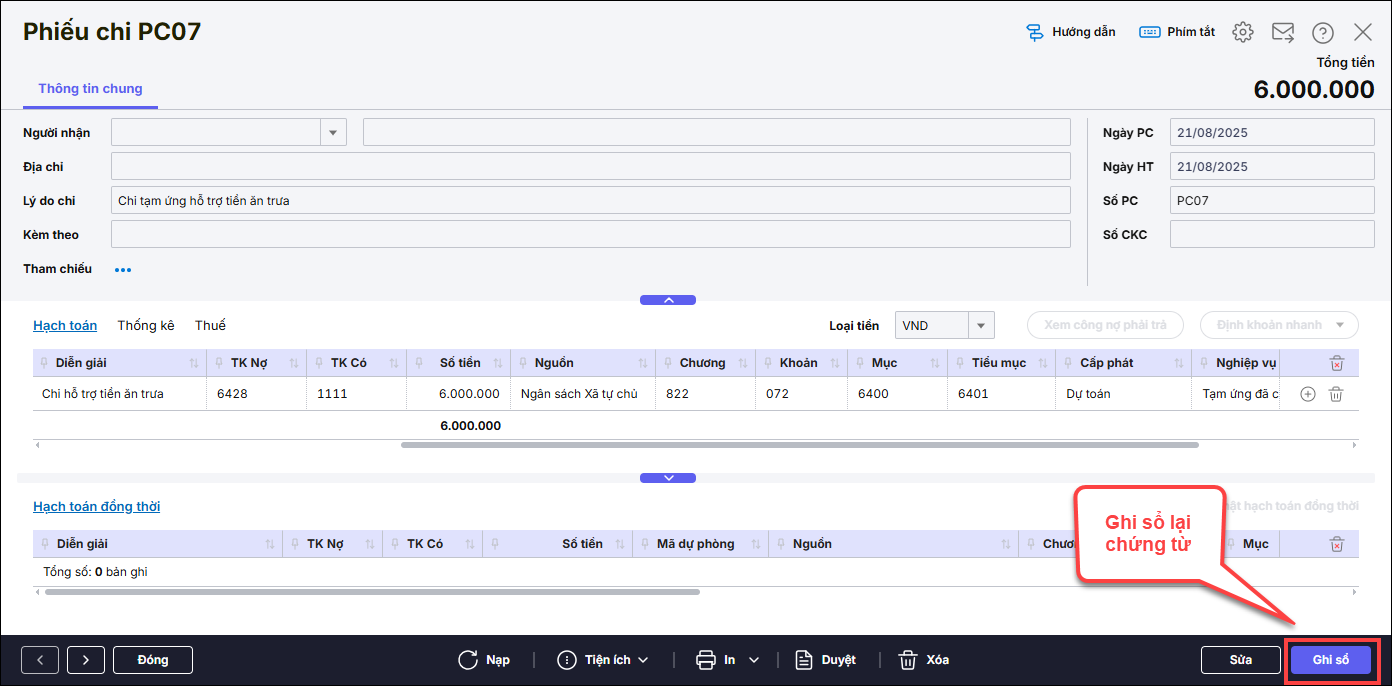The height and width of the screenshot is (686, 1392).
Task: Open the Tham chiếu three-dot icon
Action: pyautogui.click(x=123, y=269)
